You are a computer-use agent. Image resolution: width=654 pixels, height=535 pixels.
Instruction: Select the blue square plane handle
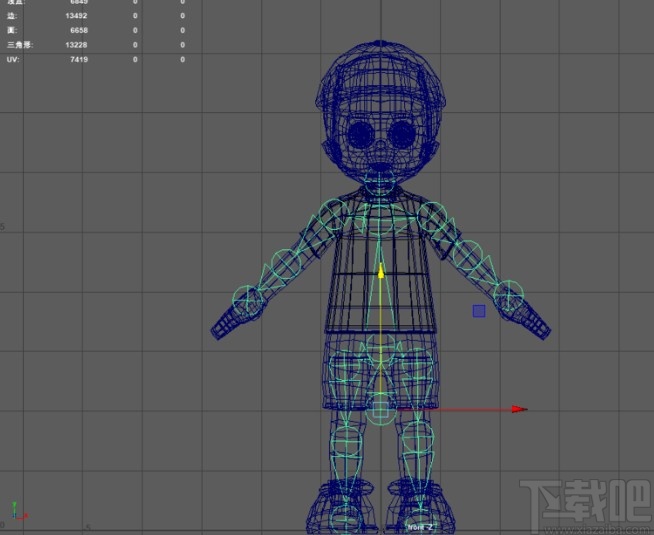pos(479,311)
